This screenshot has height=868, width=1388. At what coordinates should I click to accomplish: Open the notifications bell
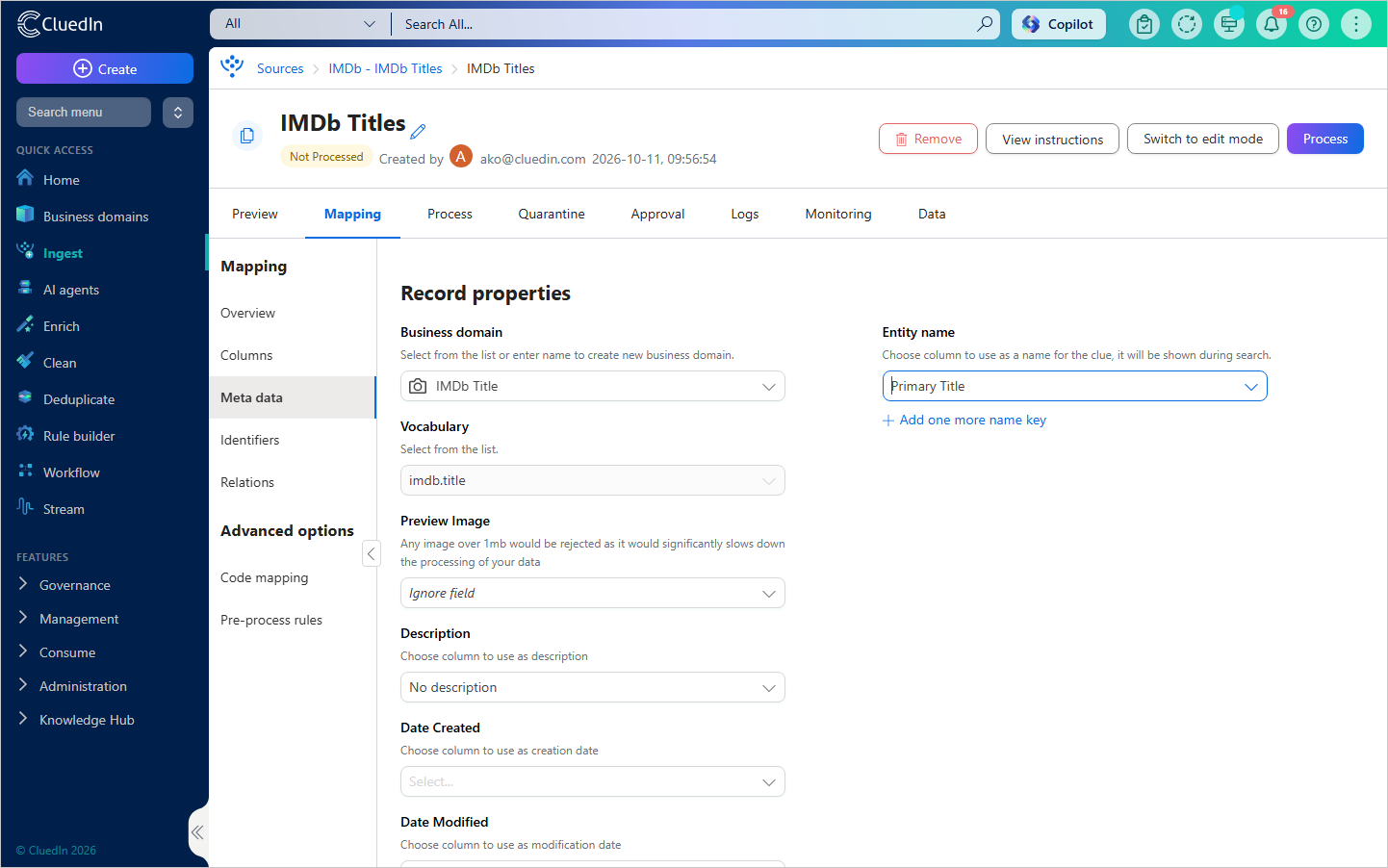tap(1272, 24)
